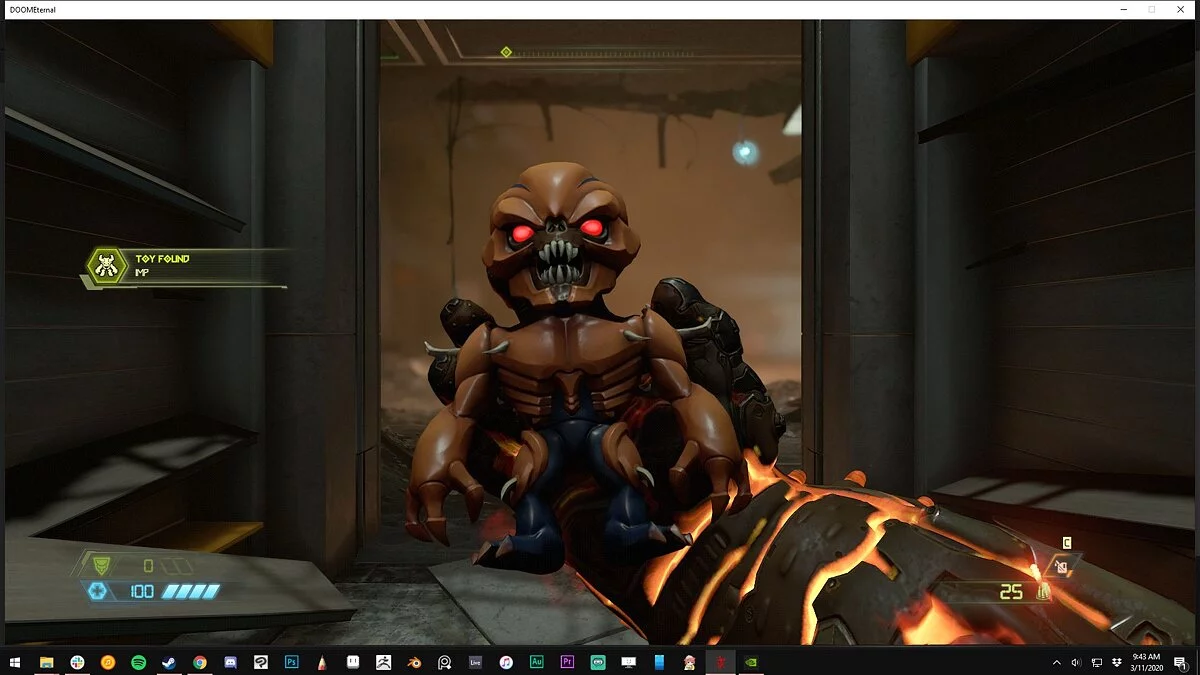Open Photoshop from the taskbar

click(292, 662)
